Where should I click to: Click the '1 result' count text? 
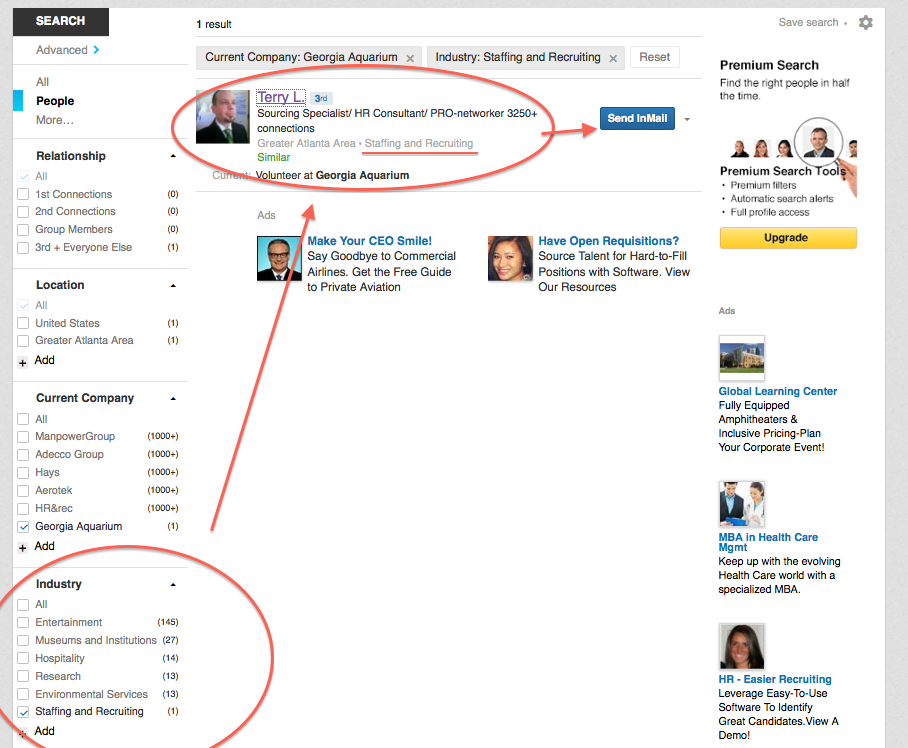(214, 24)
